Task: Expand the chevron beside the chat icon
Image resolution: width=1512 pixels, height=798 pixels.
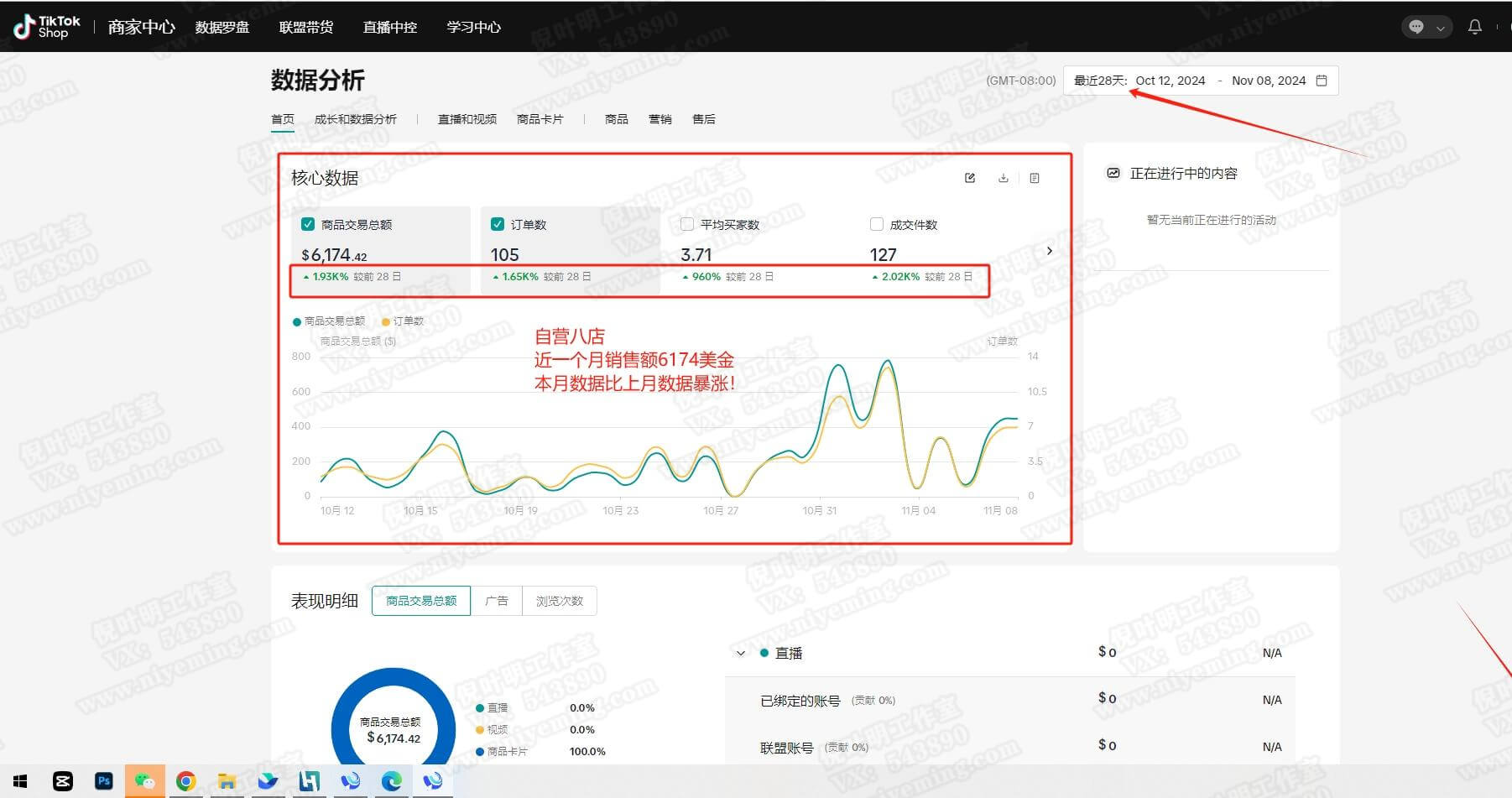Action: [x=1440, y=28]
